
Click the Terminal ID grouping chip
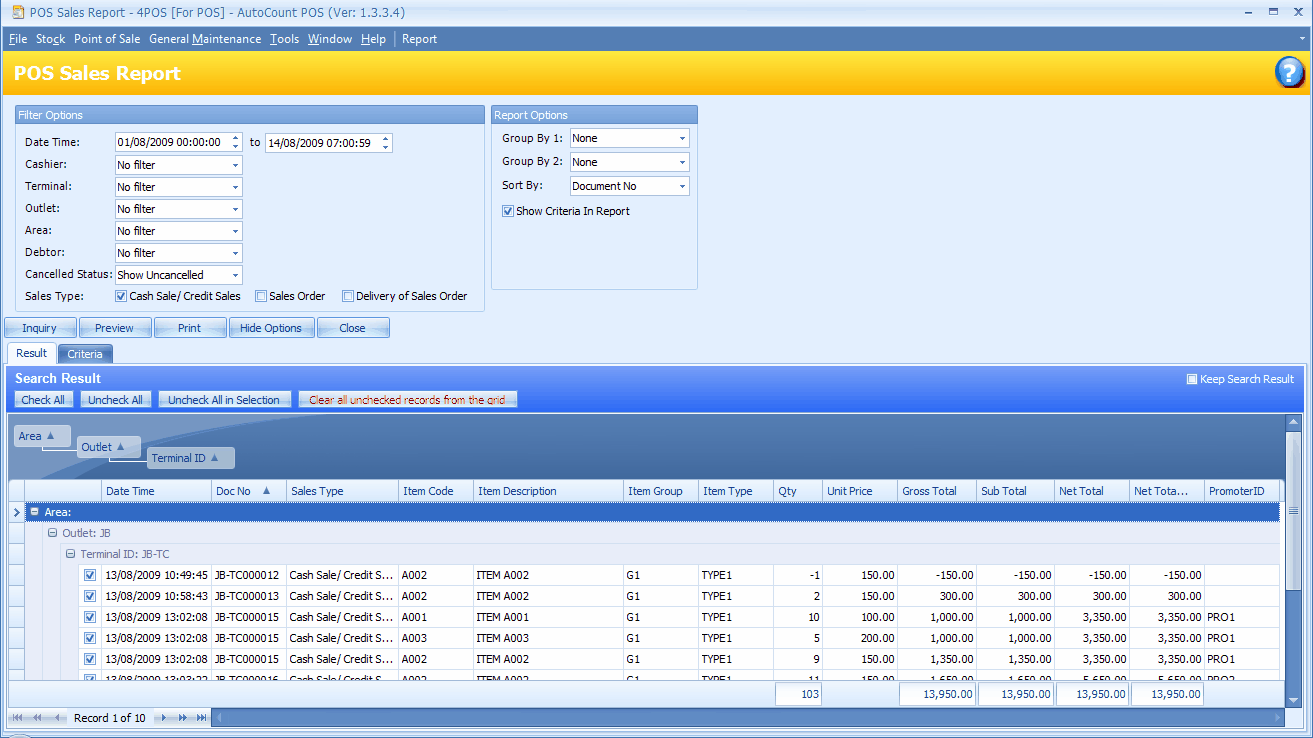click(x=190, y=458)
